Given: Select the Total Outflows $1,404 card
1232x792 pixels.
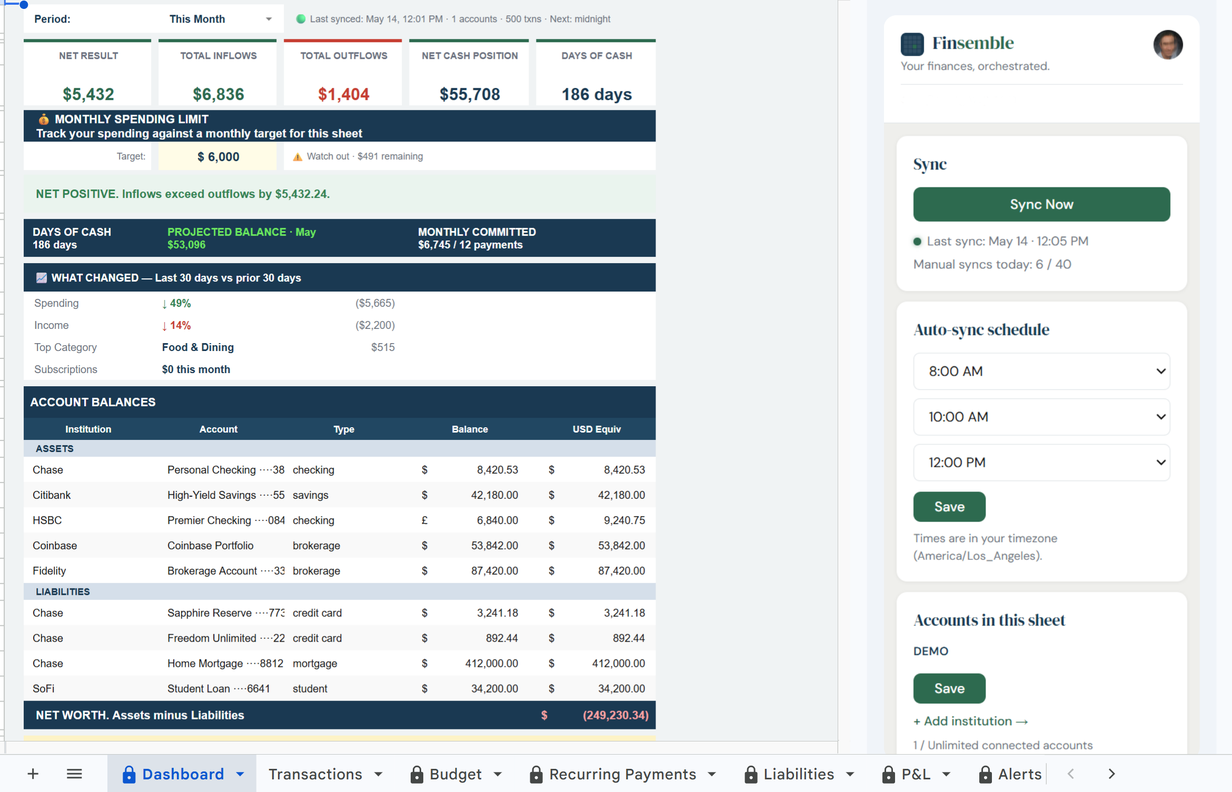Looking at the screenshot, I should pyautogui.click(x=343, y=74).
